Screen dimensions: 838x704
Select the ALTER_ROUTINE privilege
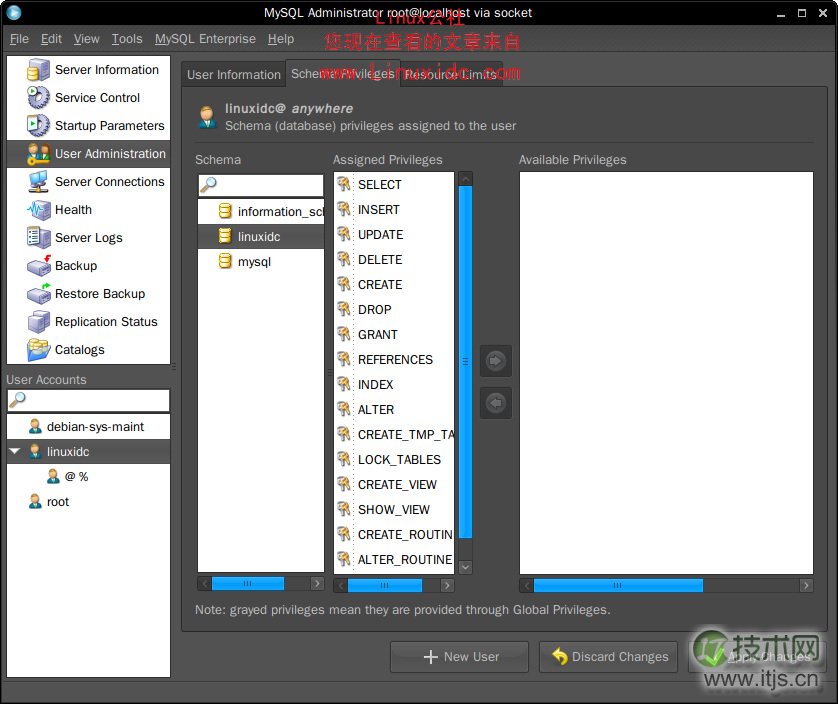coord(394,560)
